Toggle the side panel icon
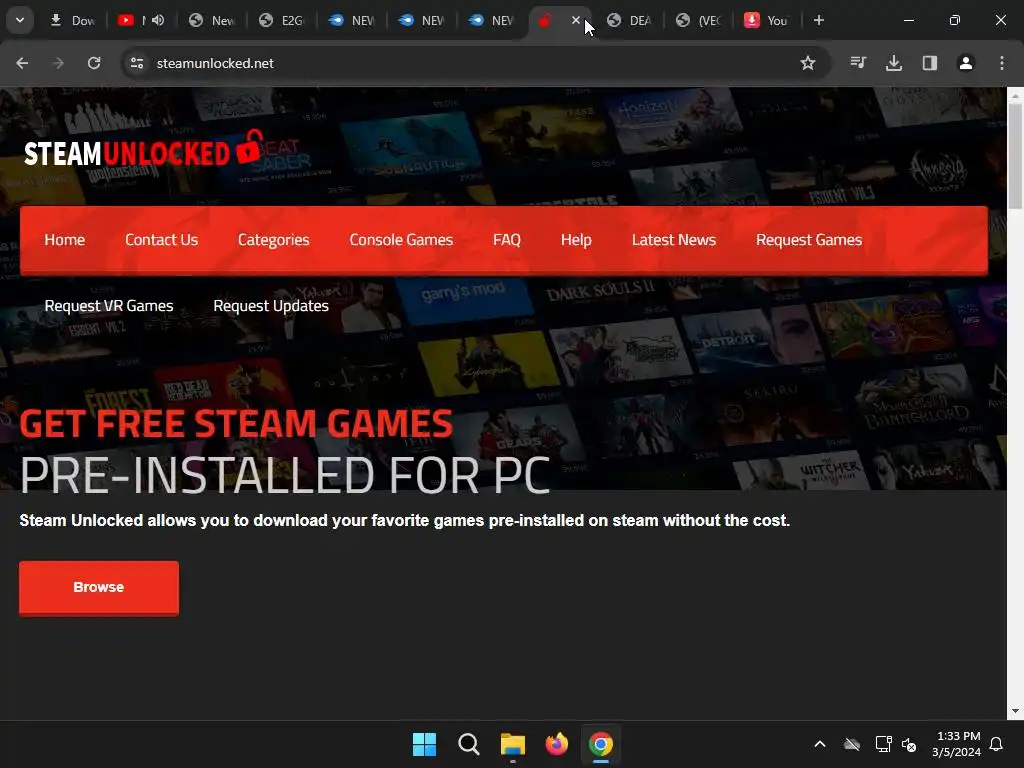1024x768 pixels. pyautogui.click(x=930, y=63)
